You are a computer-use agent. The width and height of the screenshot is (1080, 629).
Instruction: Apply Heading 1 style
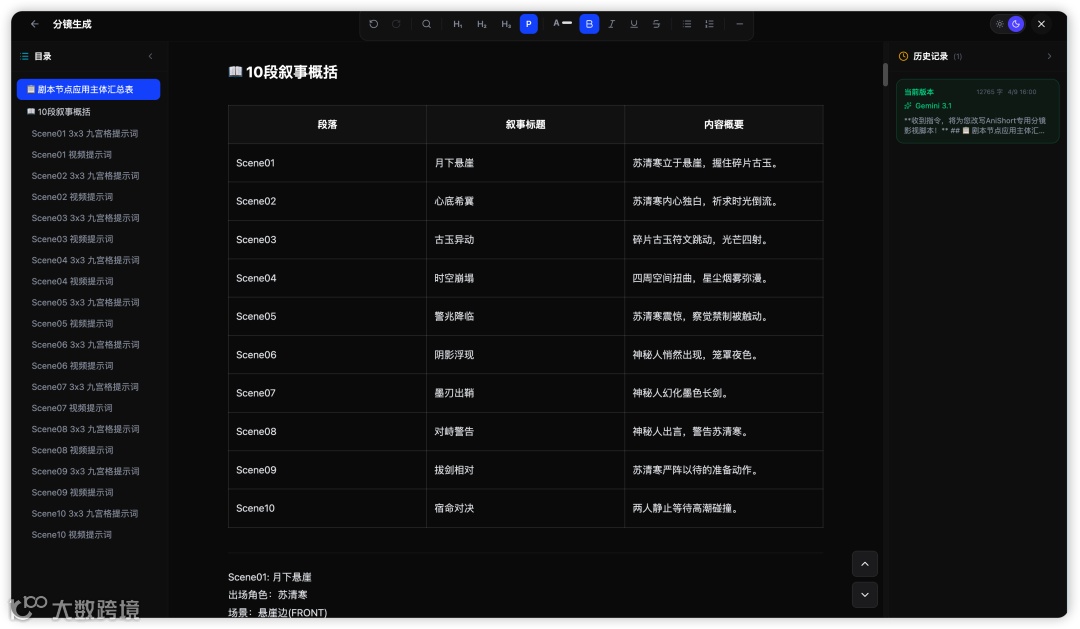point(457,24)
